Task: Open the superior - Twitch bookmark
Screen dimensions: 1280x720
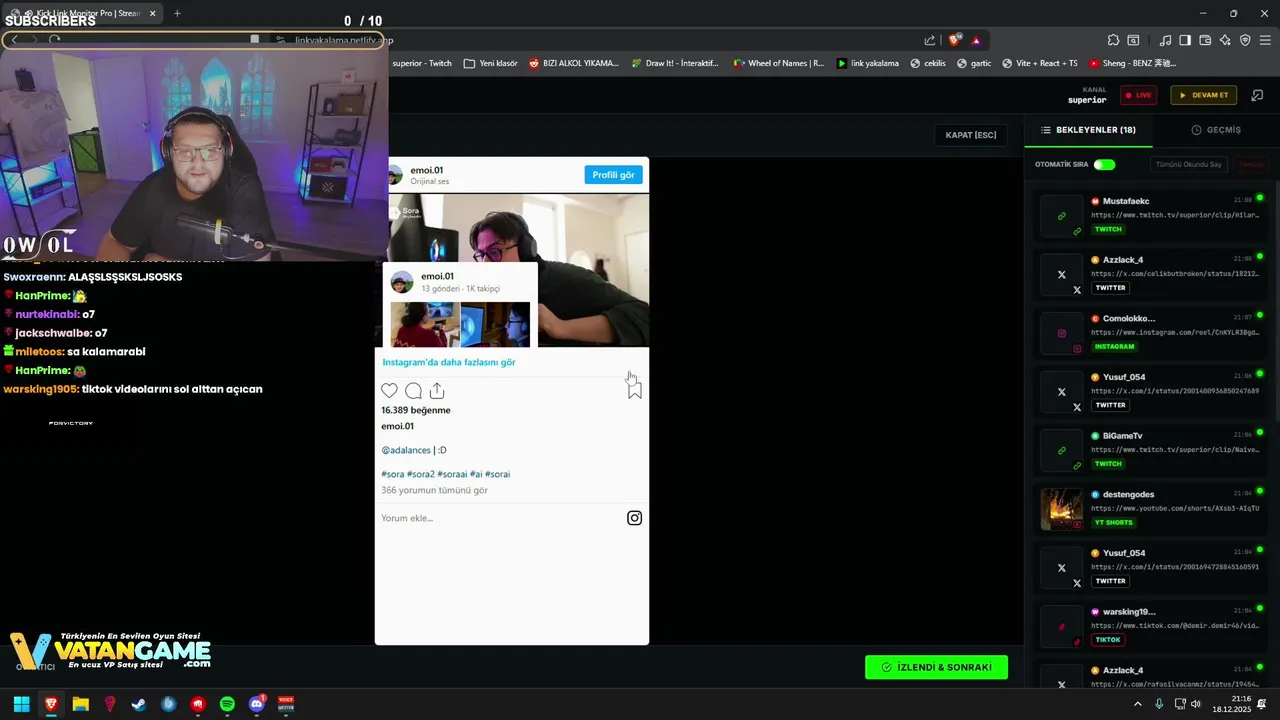Action: tap(422, 63)
